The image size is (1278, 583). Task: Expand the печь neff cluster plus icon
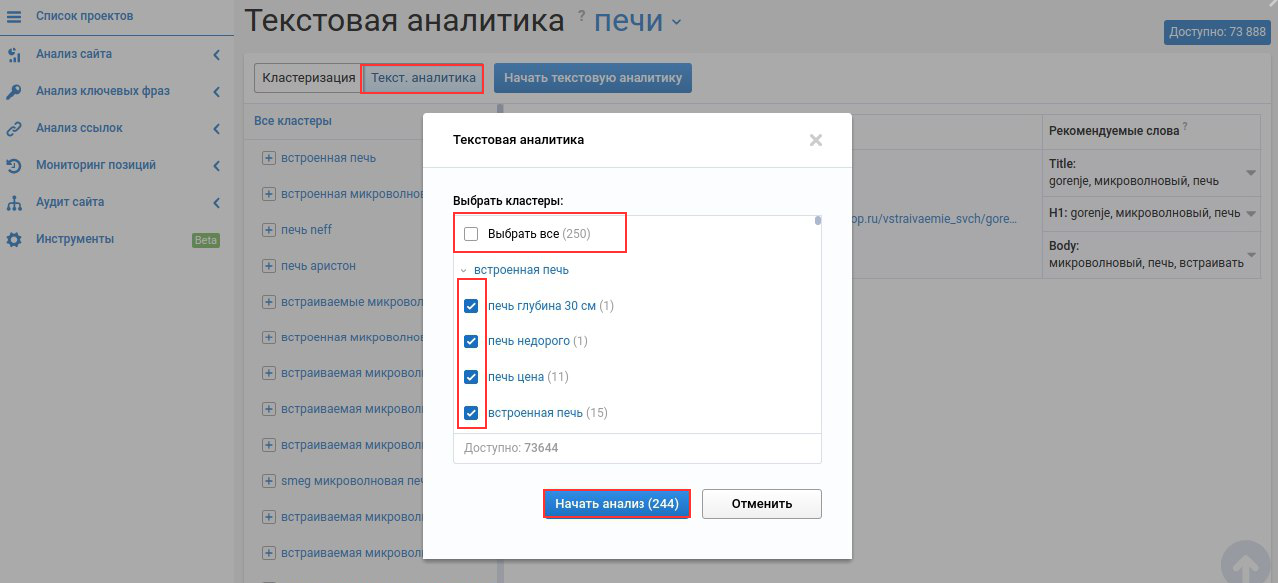[x=268, y=230]
